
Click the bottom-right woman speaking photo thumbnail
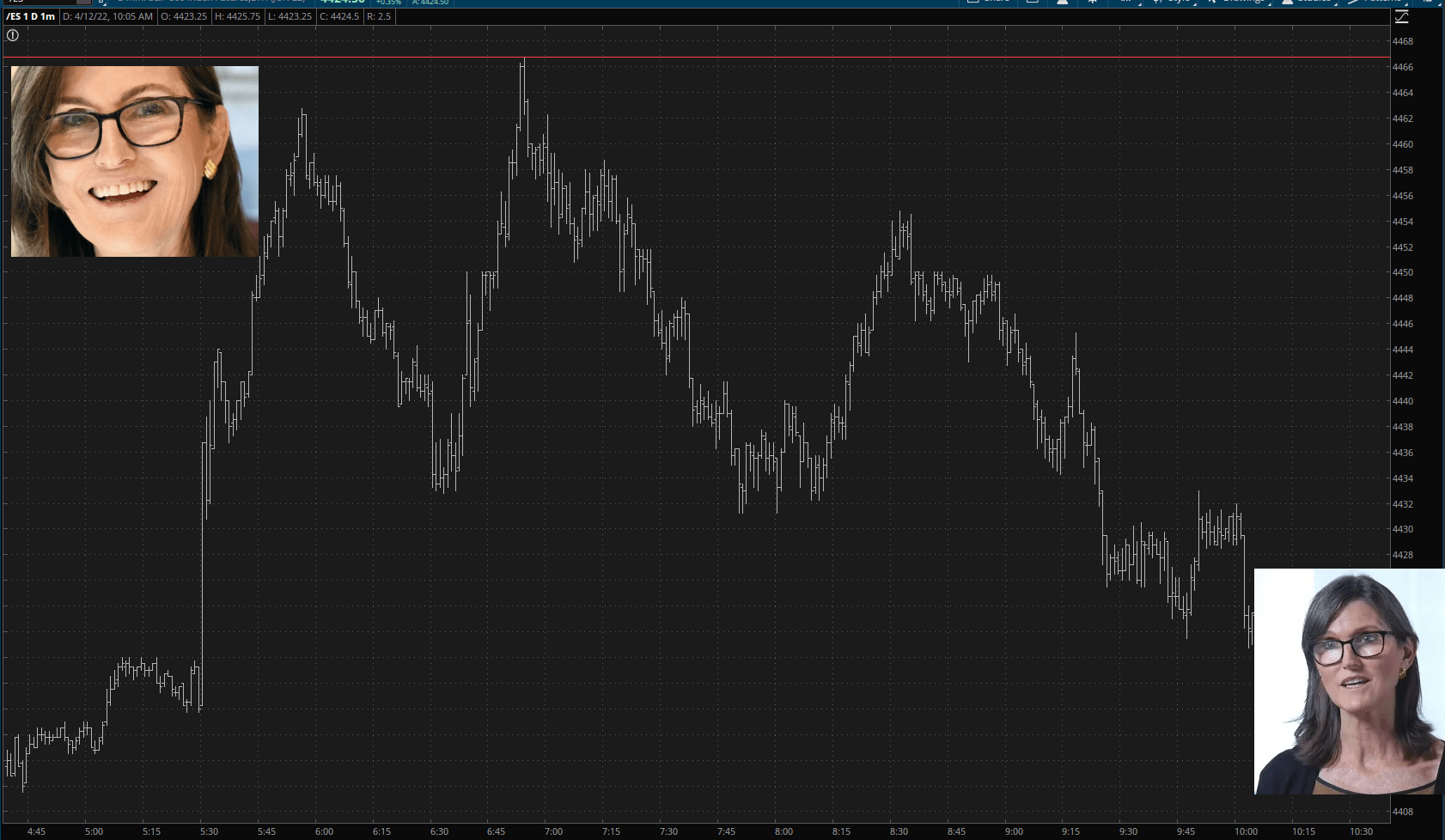click(1349, 681)
